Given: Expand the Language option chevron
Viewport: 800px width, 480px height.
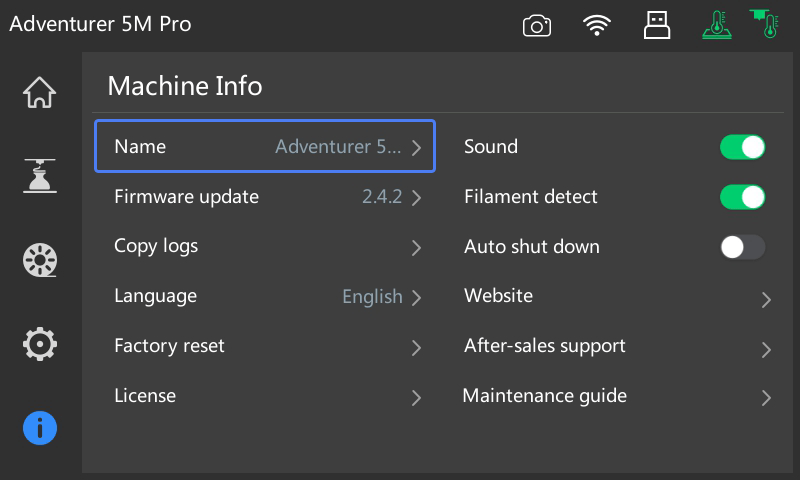Looking at the screenshot, I should (416, 297).
